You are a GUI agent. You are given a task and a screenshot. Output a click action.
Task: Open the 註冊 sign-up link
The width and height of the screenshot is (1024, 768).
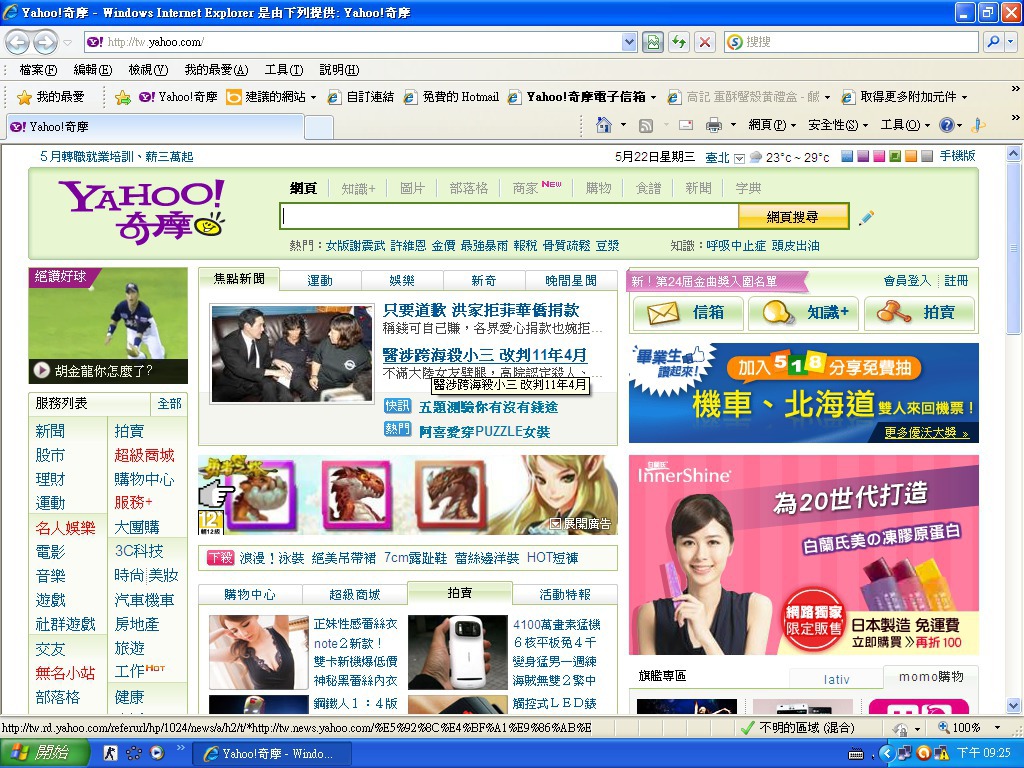(956, 281)
